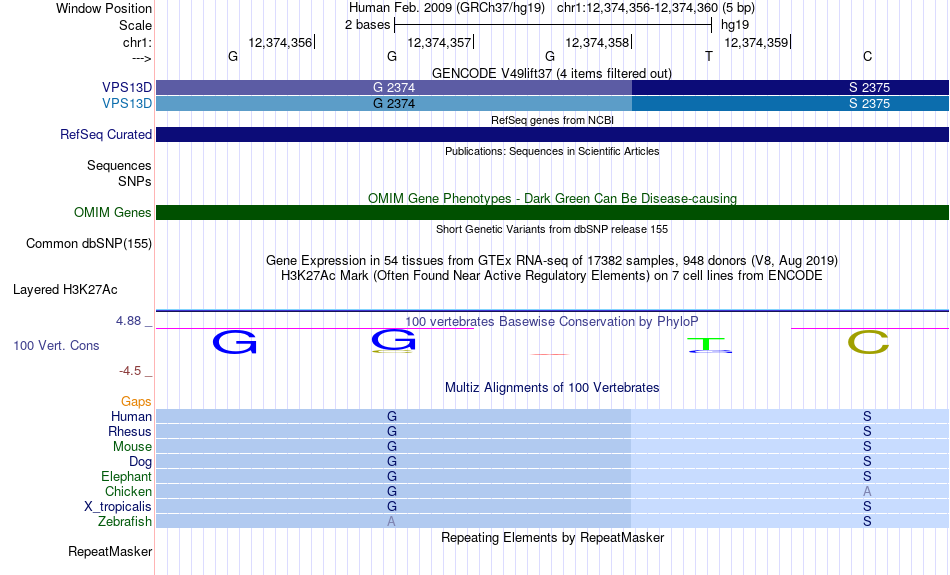Click 100 vertebrates Basewise Conservation by PhyloP title
Viewport: 950px width, 575px height.
point(552,322)
